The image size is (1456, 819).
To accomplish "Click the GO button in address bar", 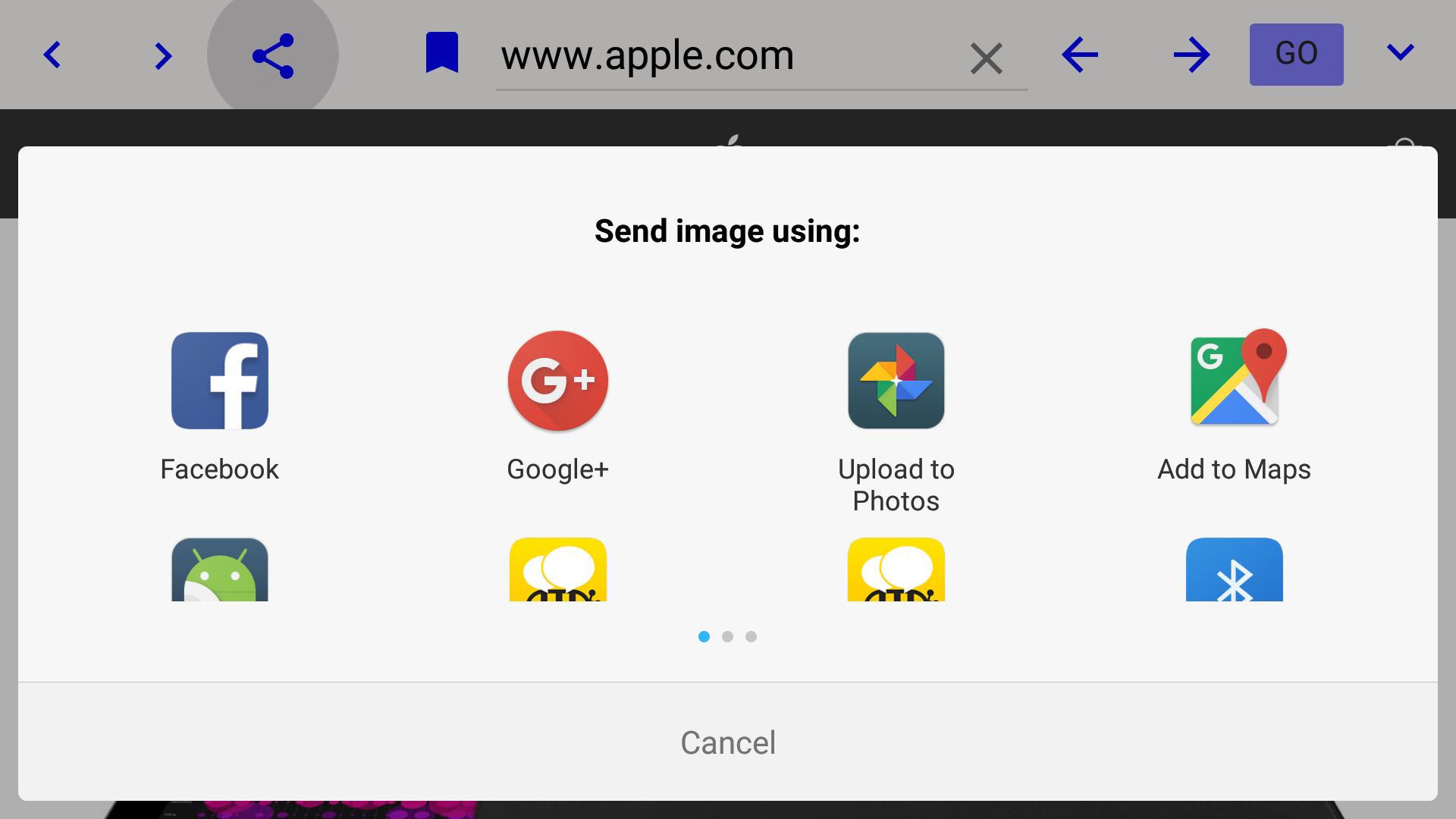I will 1296,54.
